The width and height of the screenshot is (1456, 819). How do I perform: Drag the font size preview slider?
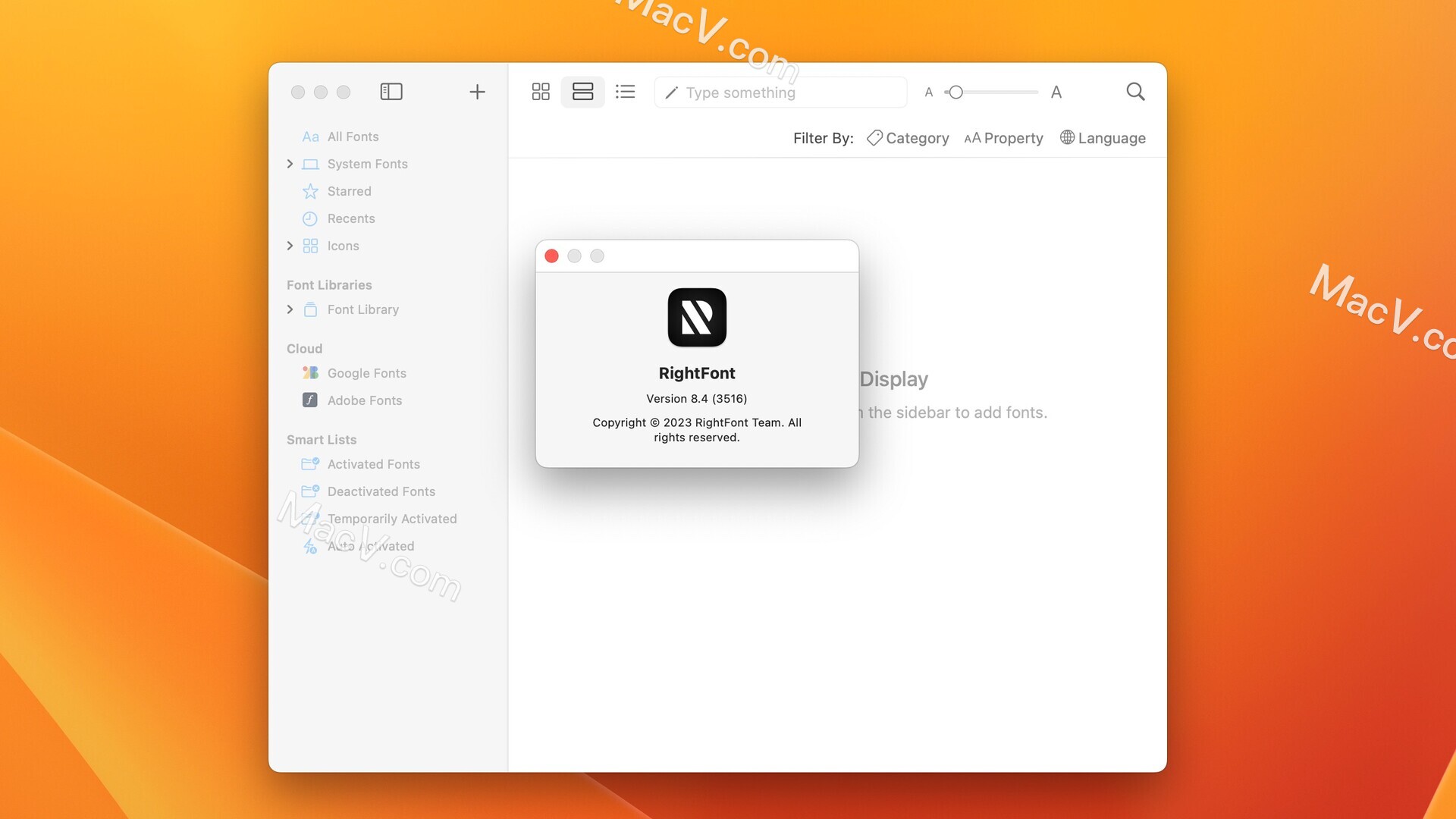[953, 92]
